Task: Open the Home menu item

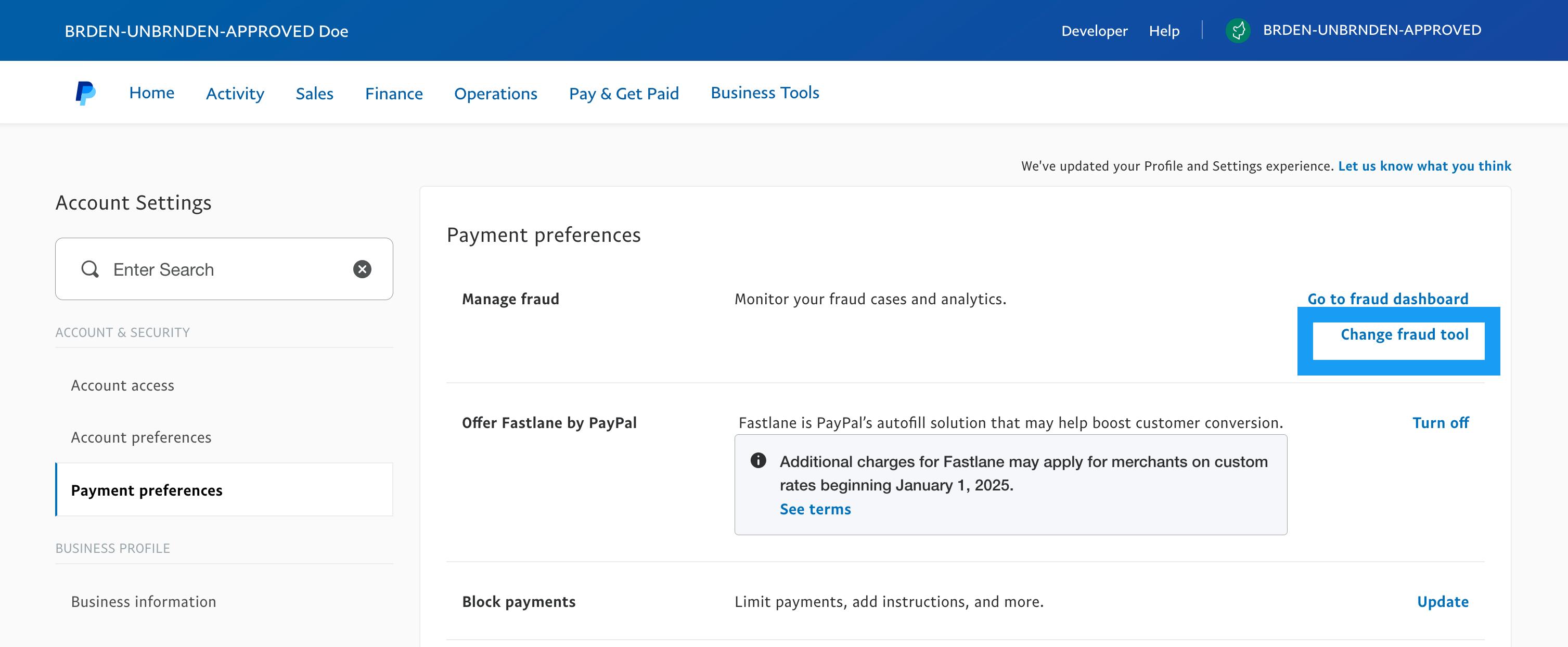Action: tap(151, 93)
